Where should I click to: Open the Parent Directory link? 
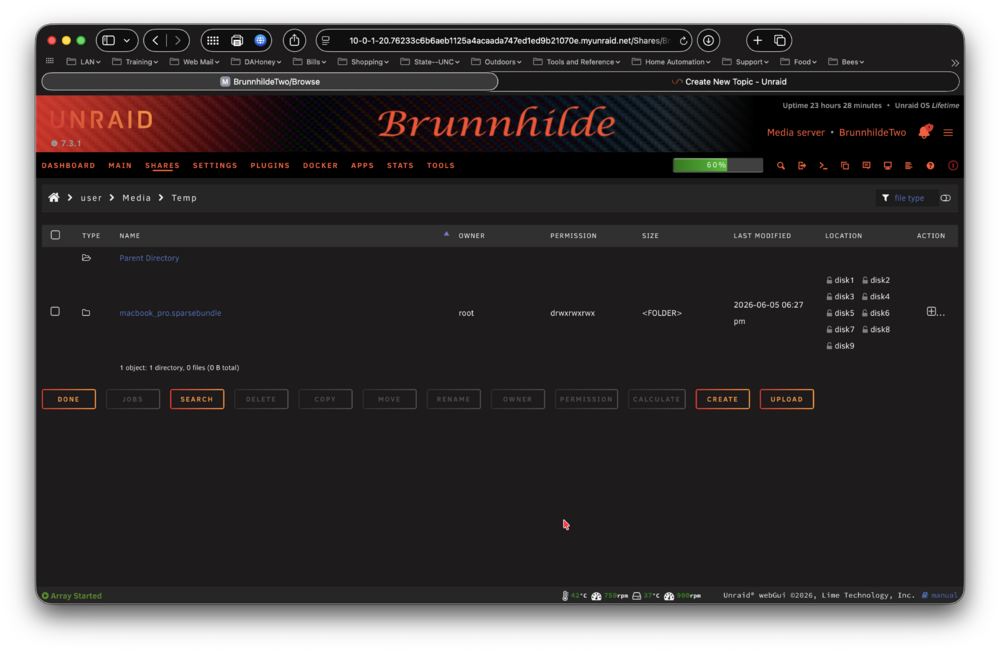149,258
